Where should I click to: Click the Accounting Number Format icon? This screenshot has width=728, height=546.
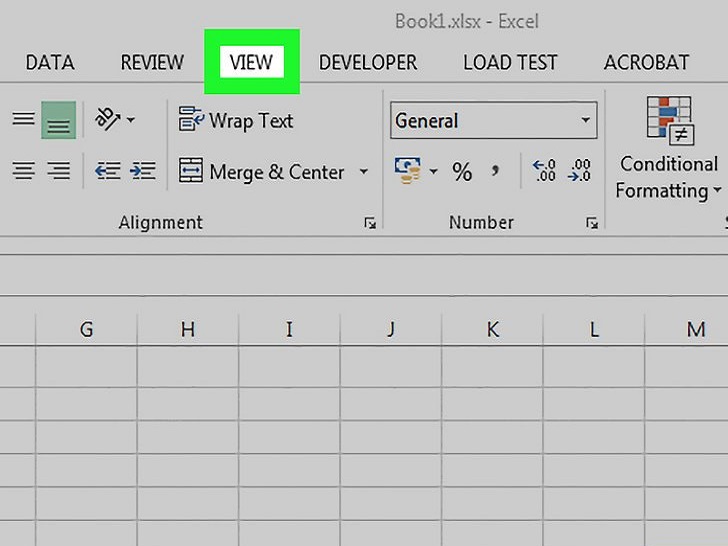[407, 171]
